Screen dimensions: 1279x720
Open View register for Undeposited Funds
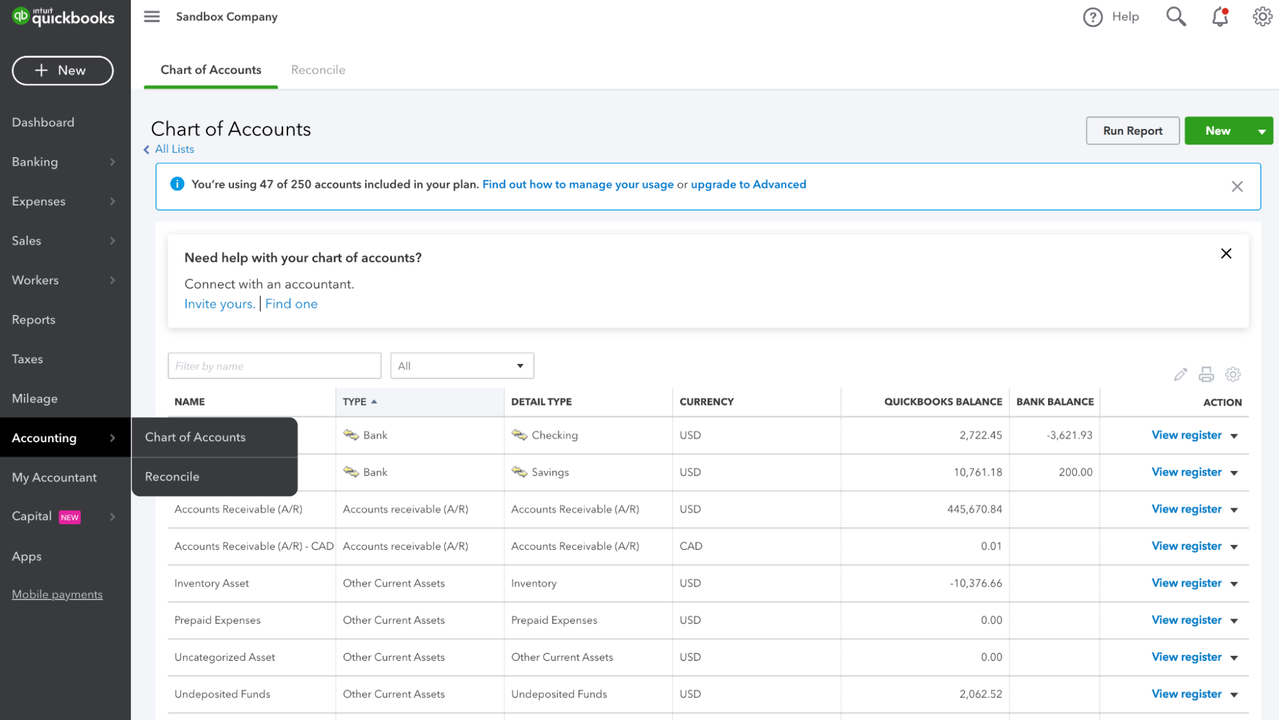pyautogui.click(x=1186, y=694)
